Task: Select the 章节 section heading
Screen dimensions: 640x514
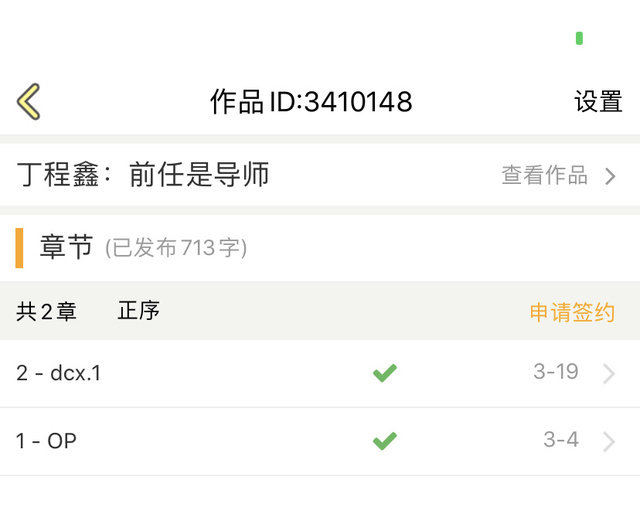Action: (x=66, y=247)
